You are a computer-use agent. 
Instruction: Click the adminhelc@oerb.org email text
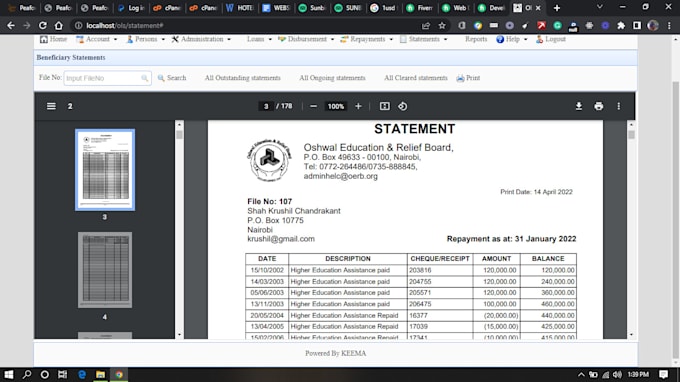(340, 176)
